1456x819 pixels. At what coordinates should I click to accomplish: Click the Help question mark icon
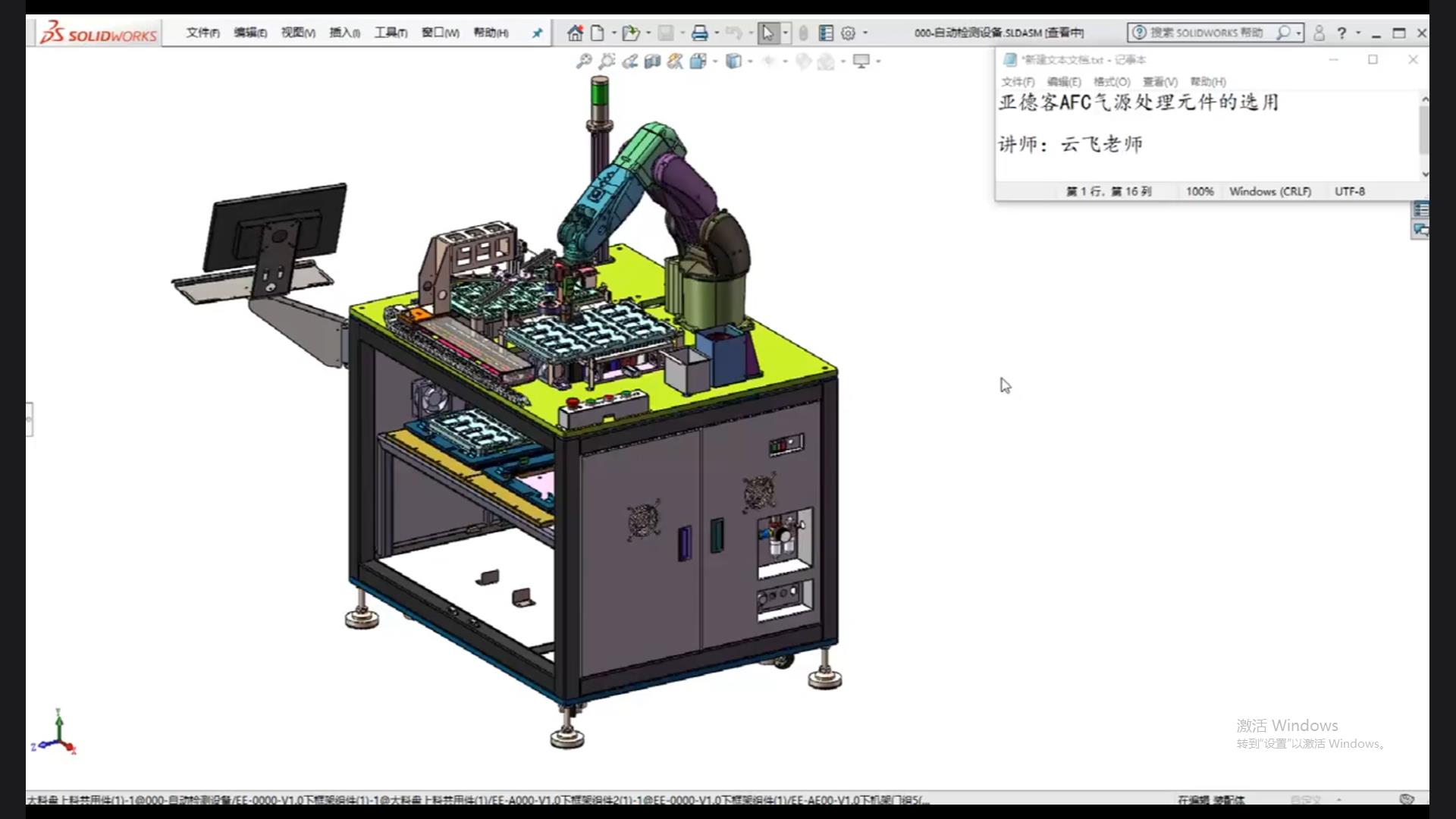pos(1341,33)
